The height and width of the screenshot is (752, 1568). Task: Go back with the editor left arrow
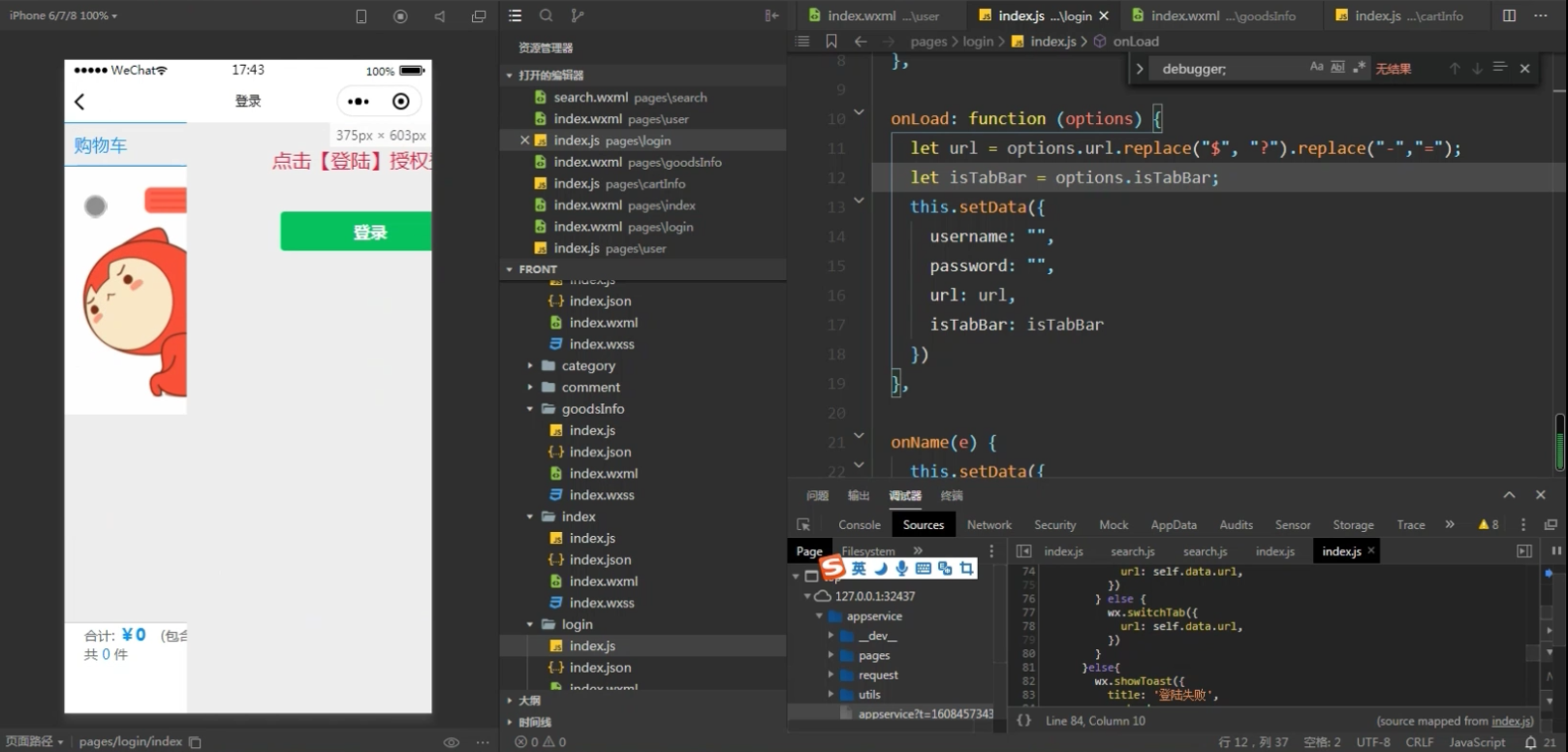point(861,41)
